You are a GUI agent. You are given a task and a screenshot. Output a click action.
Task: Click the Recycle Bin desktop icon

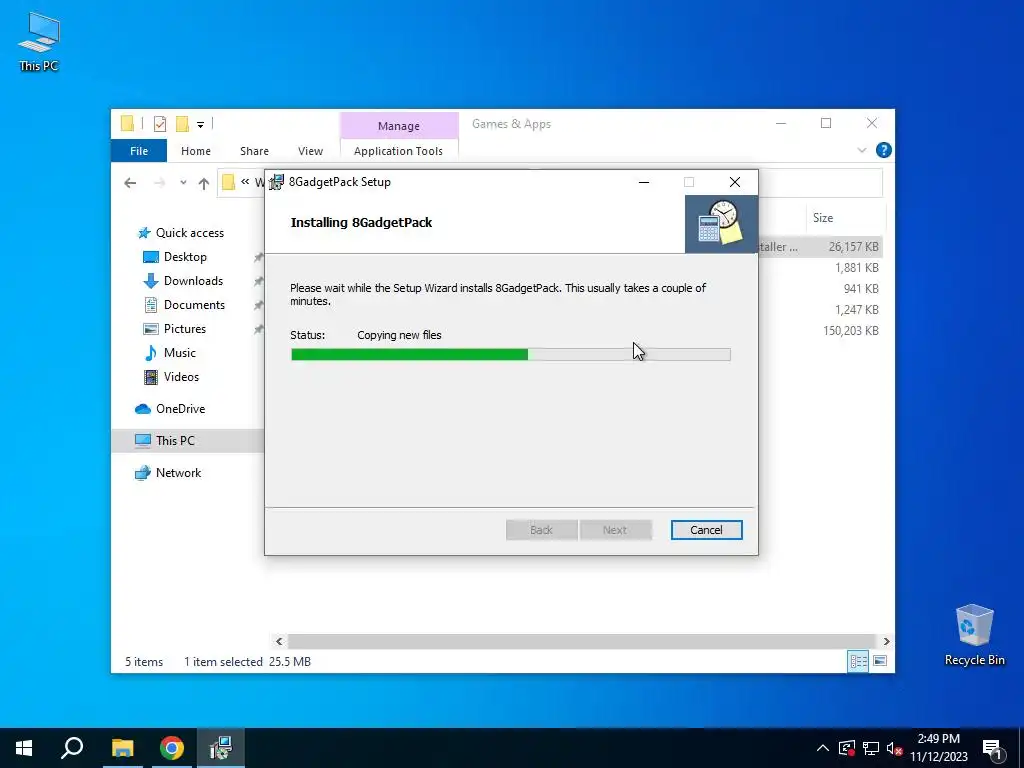tap(974, 635)
